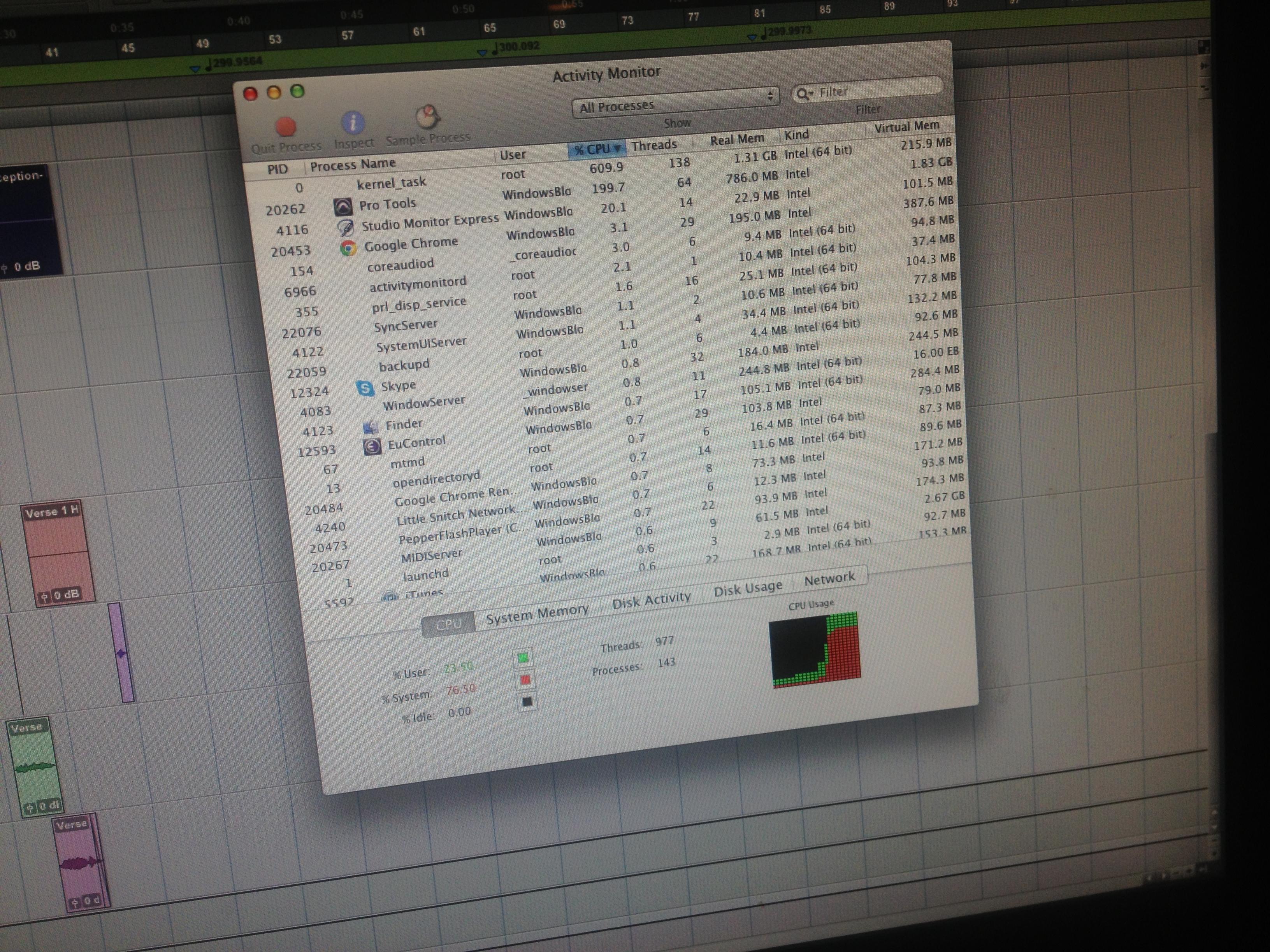Switch to the CPU tab

tap(448, 624)
